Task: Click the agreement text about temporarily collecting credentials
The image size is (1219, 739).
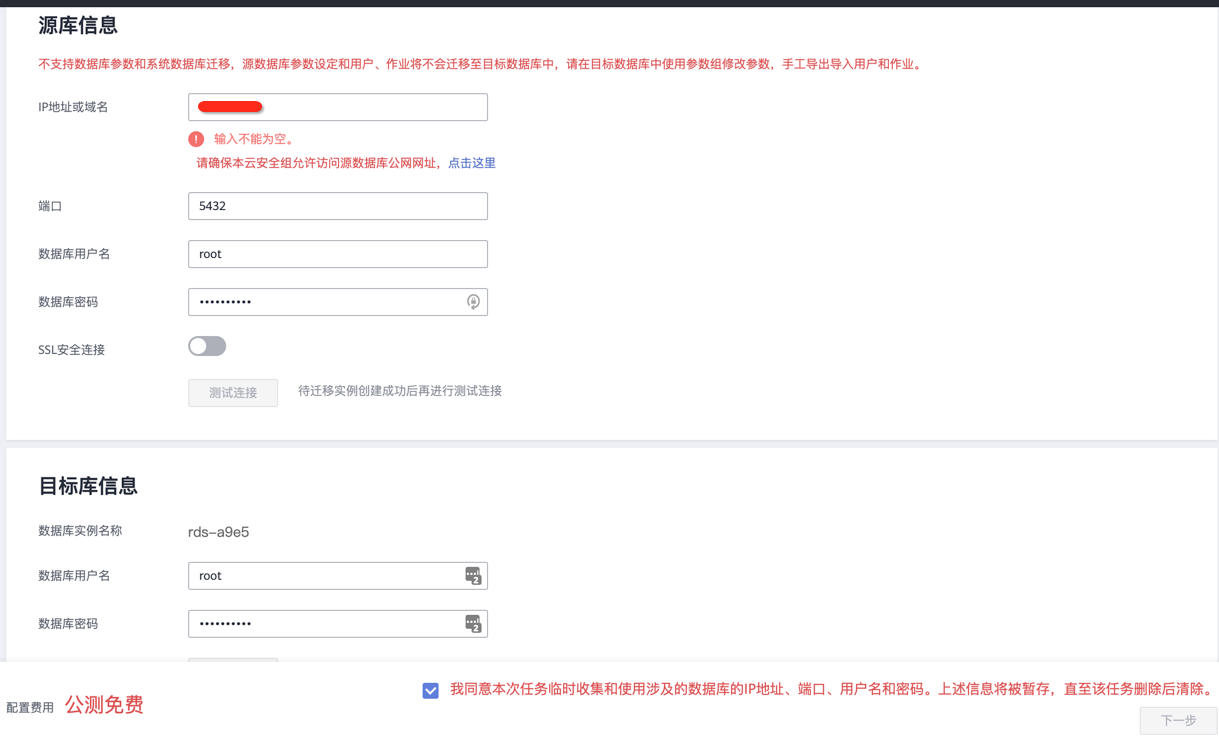Action: [832, 689]
